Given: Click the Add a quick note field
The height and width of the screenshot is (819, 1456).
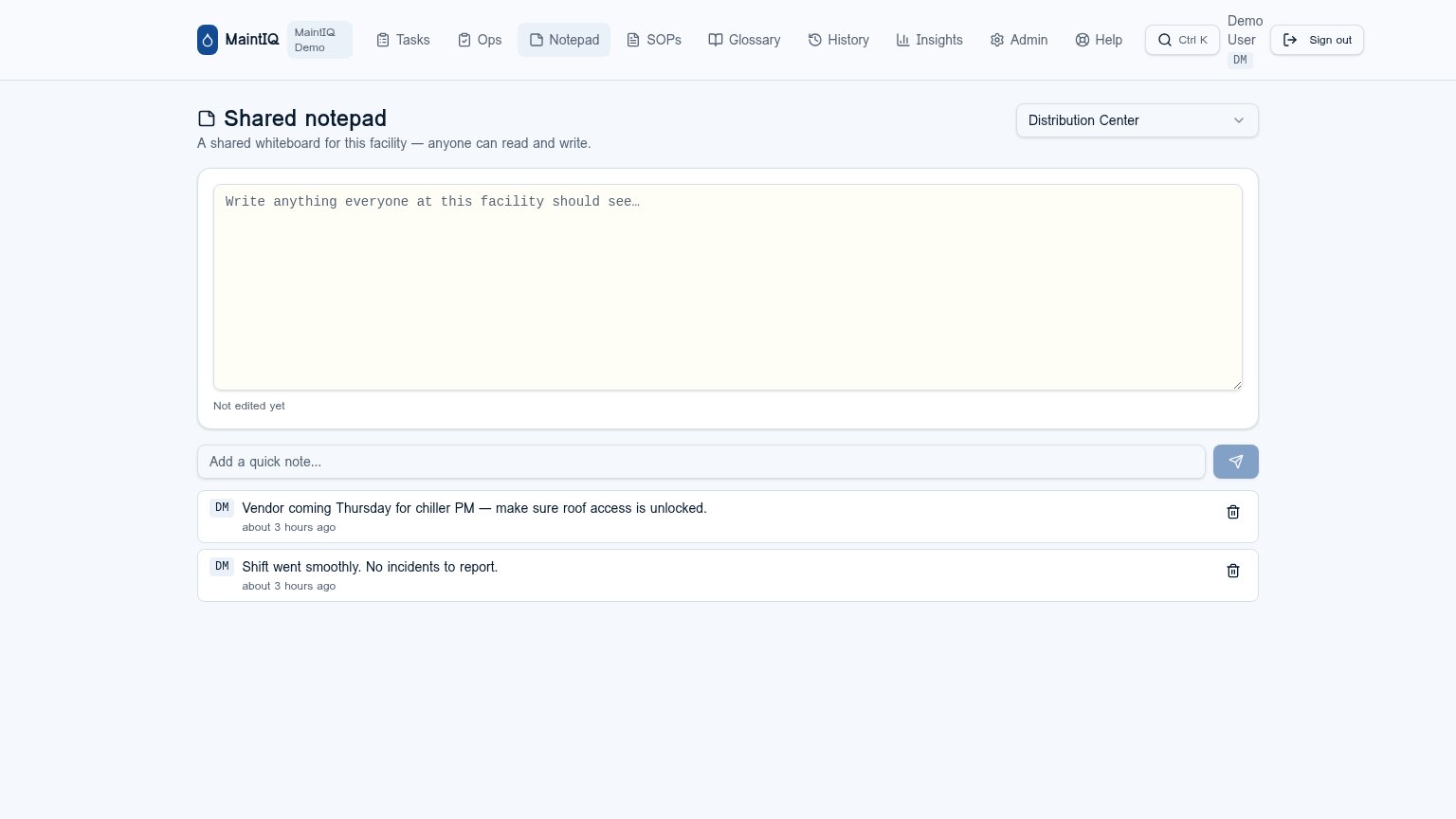Looking at the screenshot, I should pos(701,462).
